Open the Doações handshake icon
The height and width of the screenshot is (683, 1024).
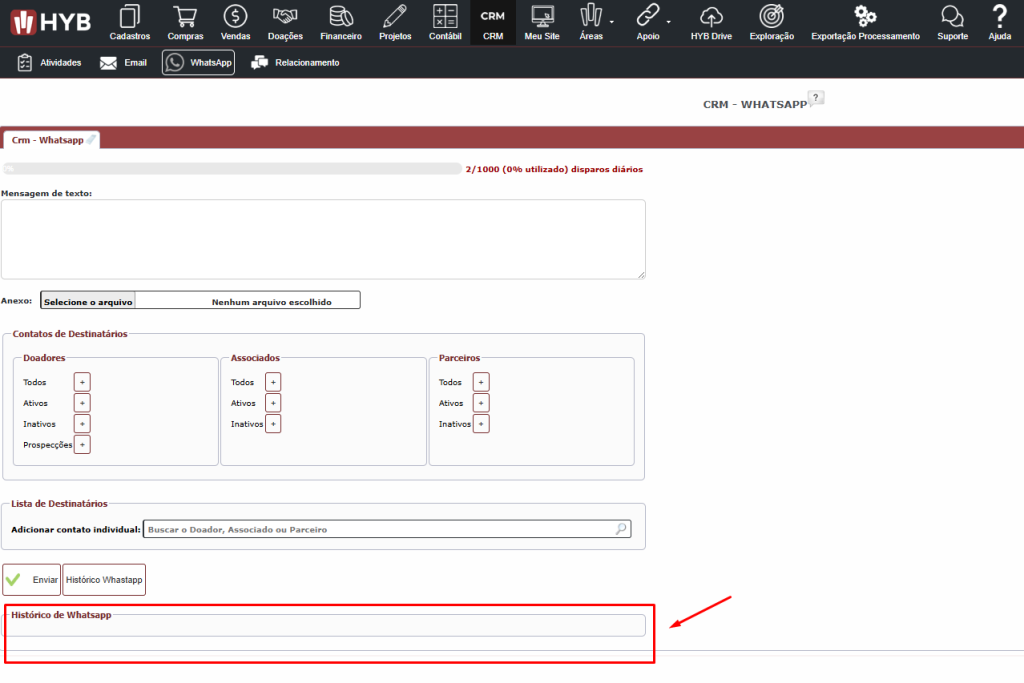pyautogui.click(x=285, y=17)
